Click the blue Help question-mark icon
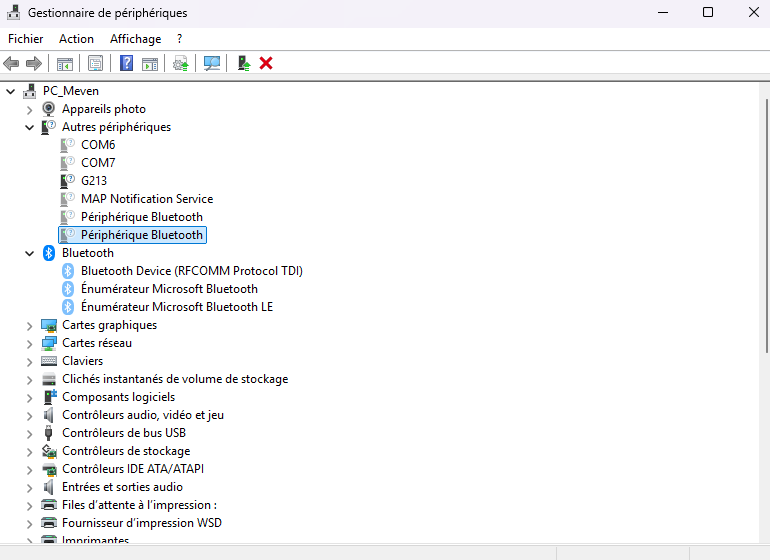Image resolution: width=770 pixels, height=560 pixels. (126, 63)
